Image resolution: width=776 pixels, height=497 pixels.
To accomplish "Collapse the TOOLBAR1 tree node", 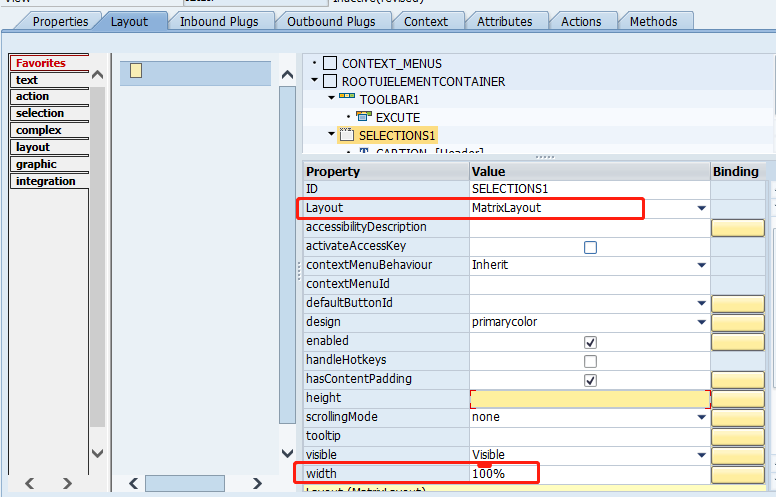I will 332,98.
